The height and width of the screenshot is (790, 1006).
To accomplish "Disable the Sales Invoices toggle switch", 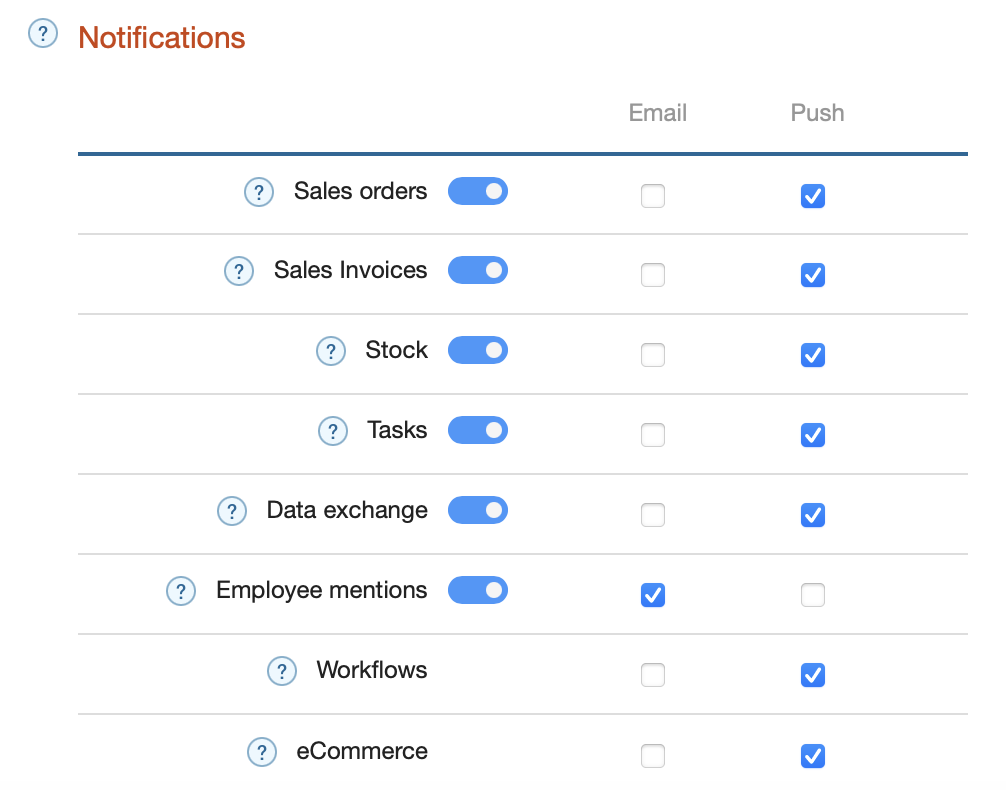I will (x=478, y=270).
